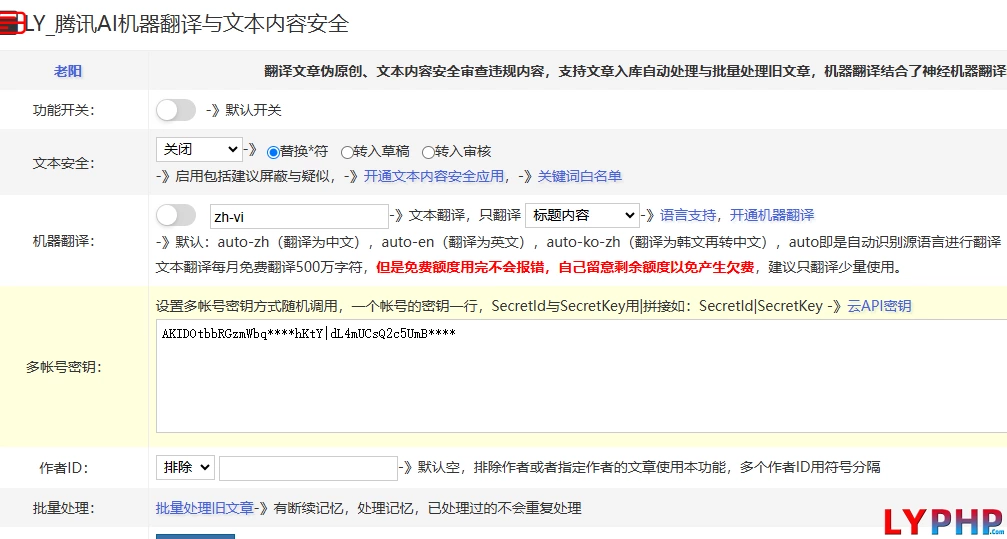Open the 文本安全 dropdown showing 关闭
The height and width of the screenshot is (539, 1007).
199,150
